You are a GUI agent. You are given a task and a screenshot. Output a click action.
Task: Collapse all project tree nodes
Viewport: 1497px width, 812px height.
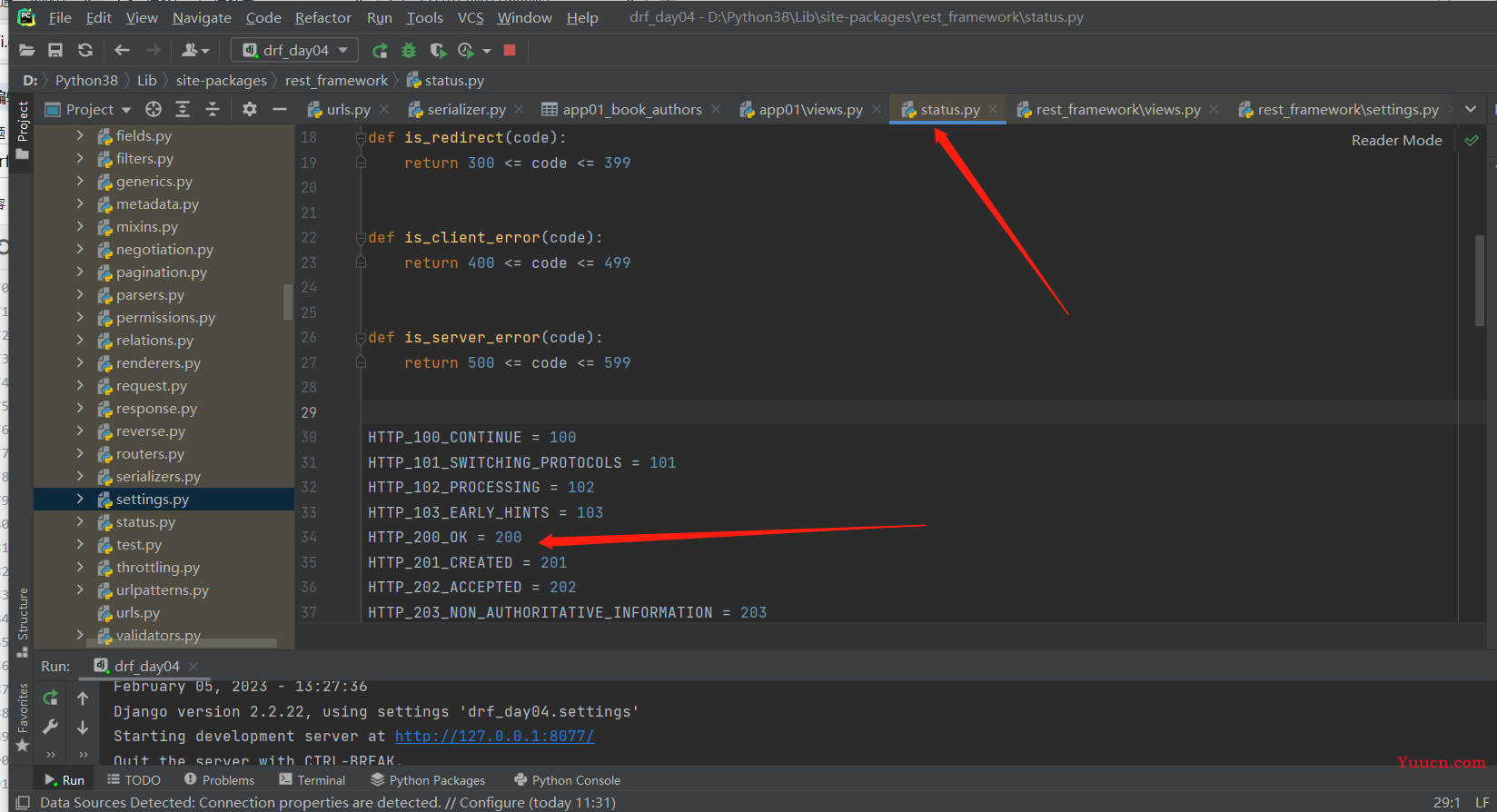(x=213, y=109)
